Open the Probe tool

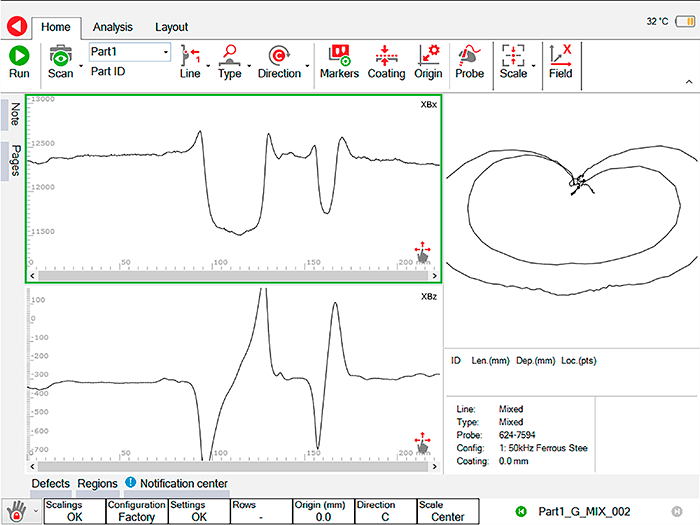pos(469,60)
